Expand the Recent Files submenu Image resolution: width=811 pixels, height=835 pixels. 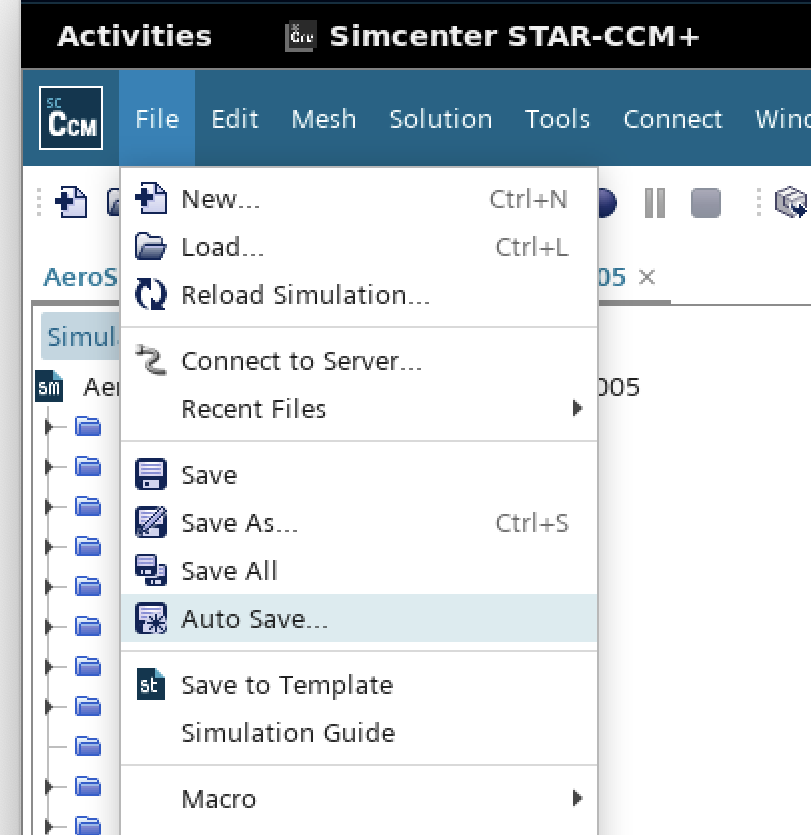click(x=359, y=409)
